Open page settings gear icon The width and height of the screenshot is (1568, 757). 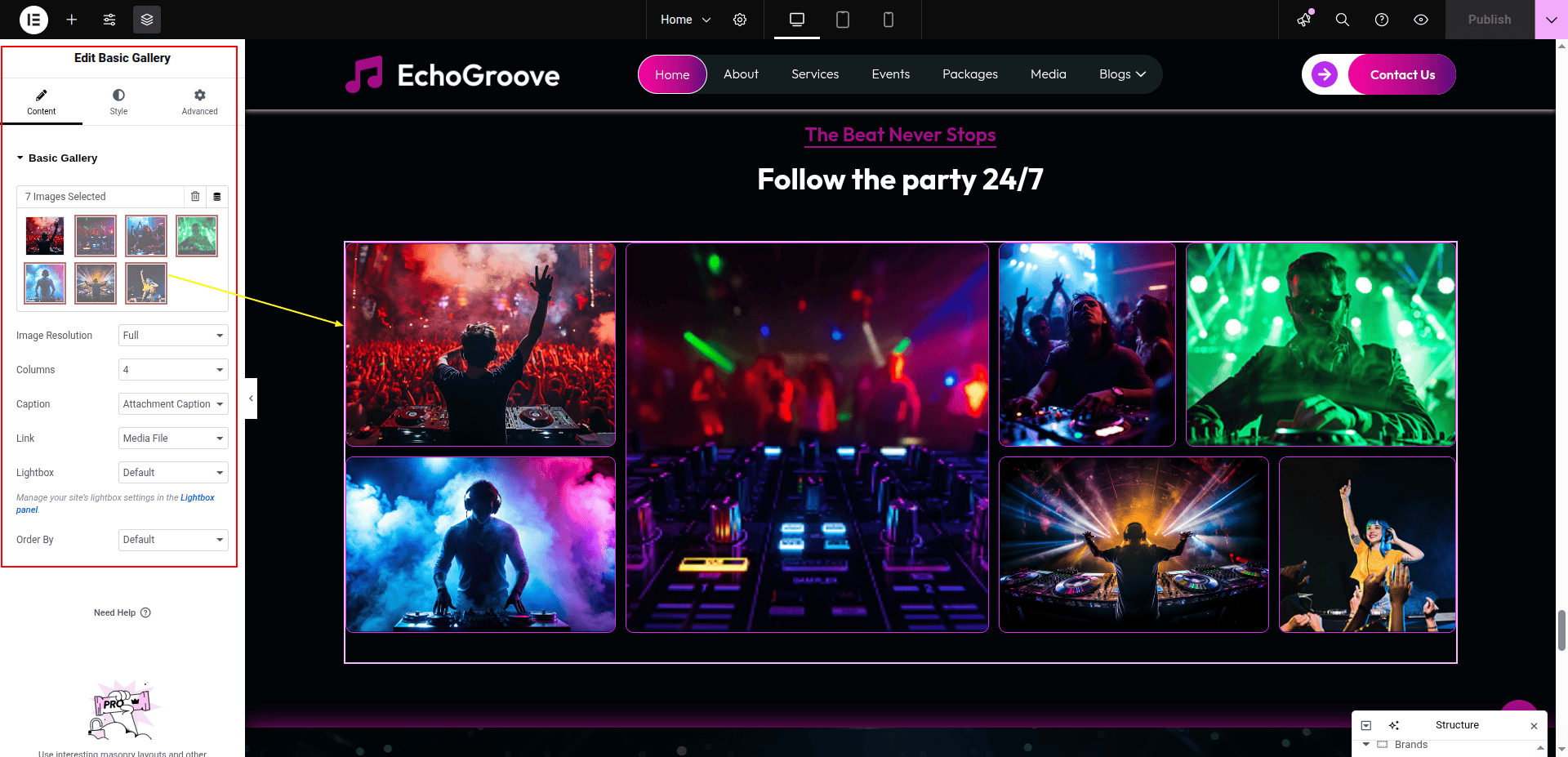click(740, 20)
